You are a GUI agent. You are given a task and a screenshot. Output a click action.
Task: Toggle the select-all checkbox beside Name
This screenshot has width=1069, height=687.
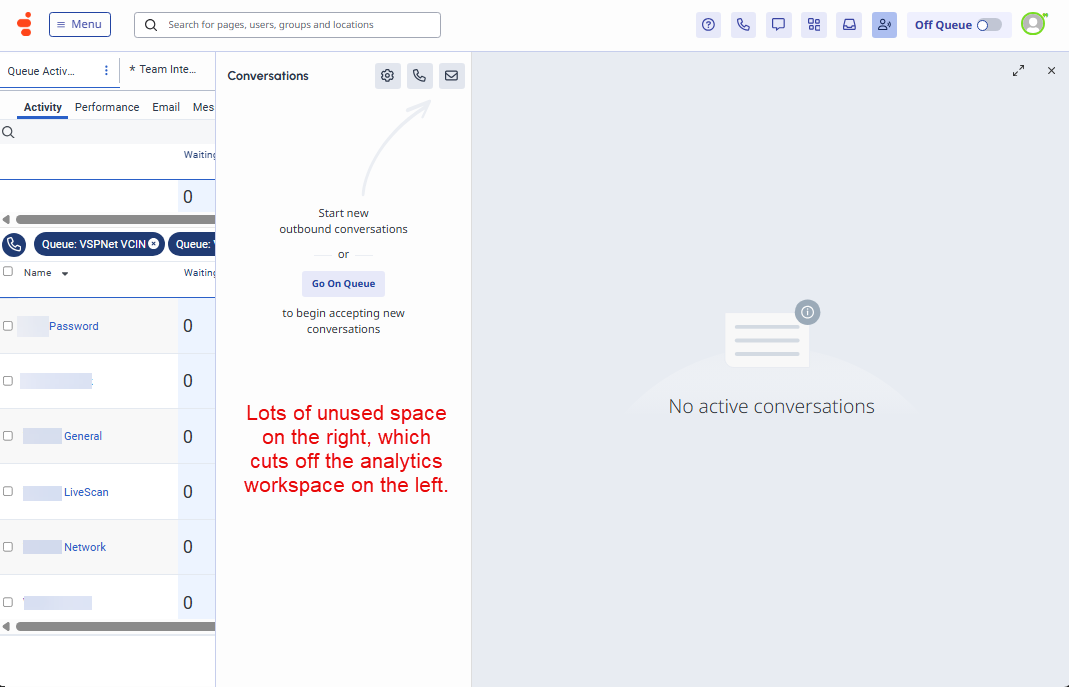8,271
